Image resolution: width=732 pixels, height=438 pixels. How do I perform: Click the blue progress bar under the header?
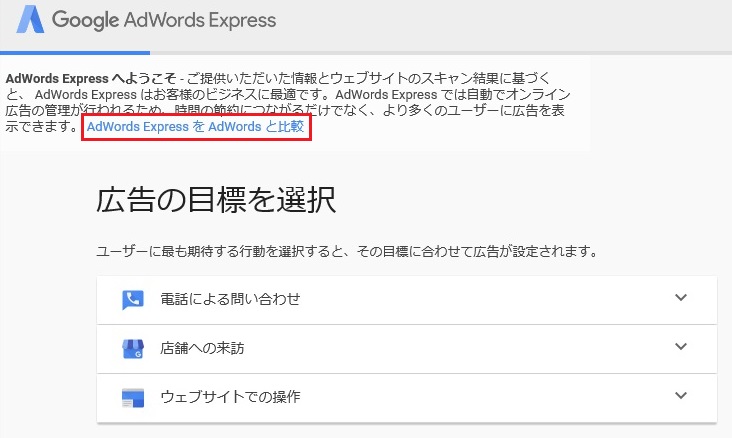(75, 53)
